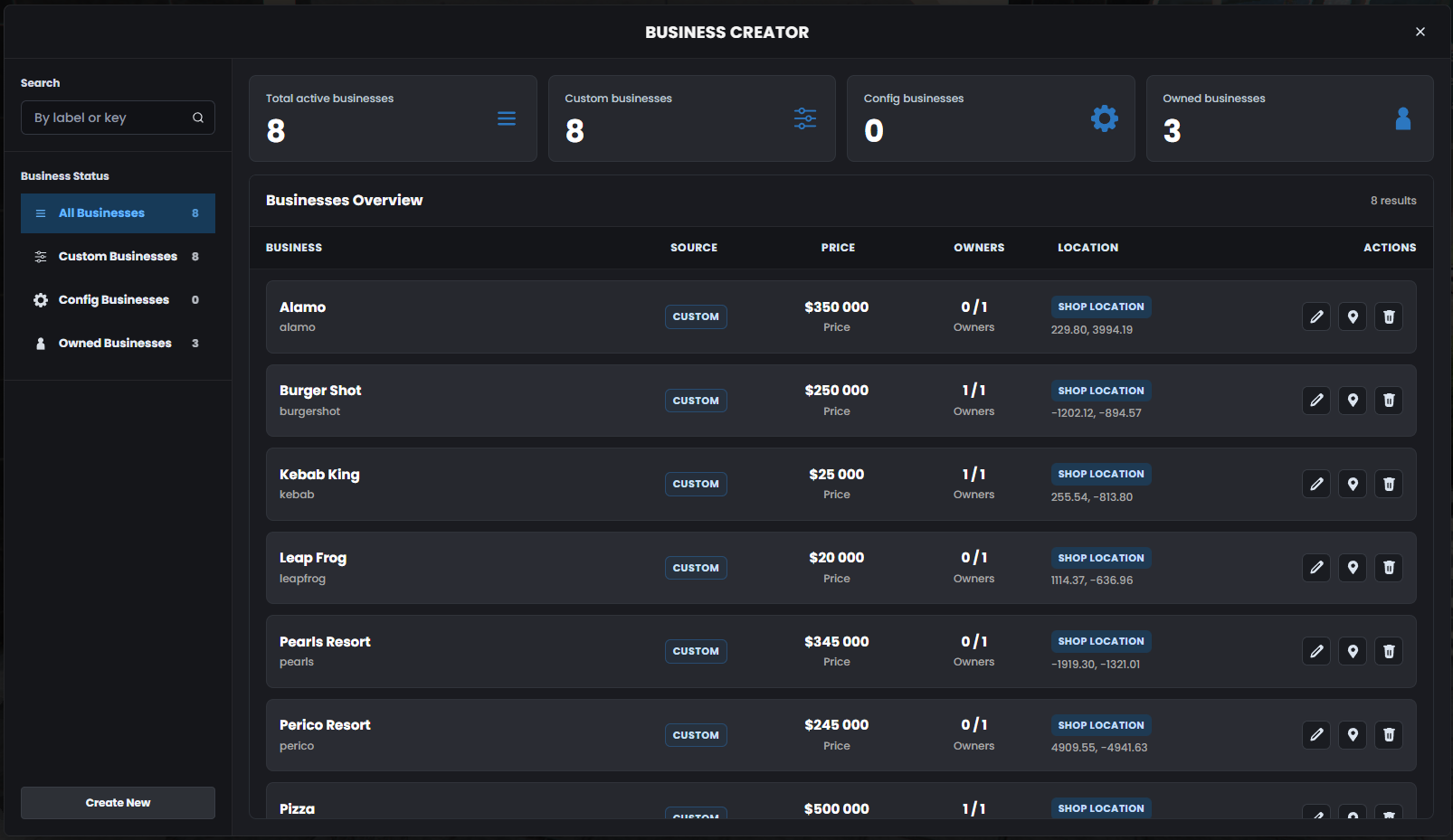Click the Owned businesses person icon
The height and width of the screenshot is (840, 1453).
(x=1403, y=118)
